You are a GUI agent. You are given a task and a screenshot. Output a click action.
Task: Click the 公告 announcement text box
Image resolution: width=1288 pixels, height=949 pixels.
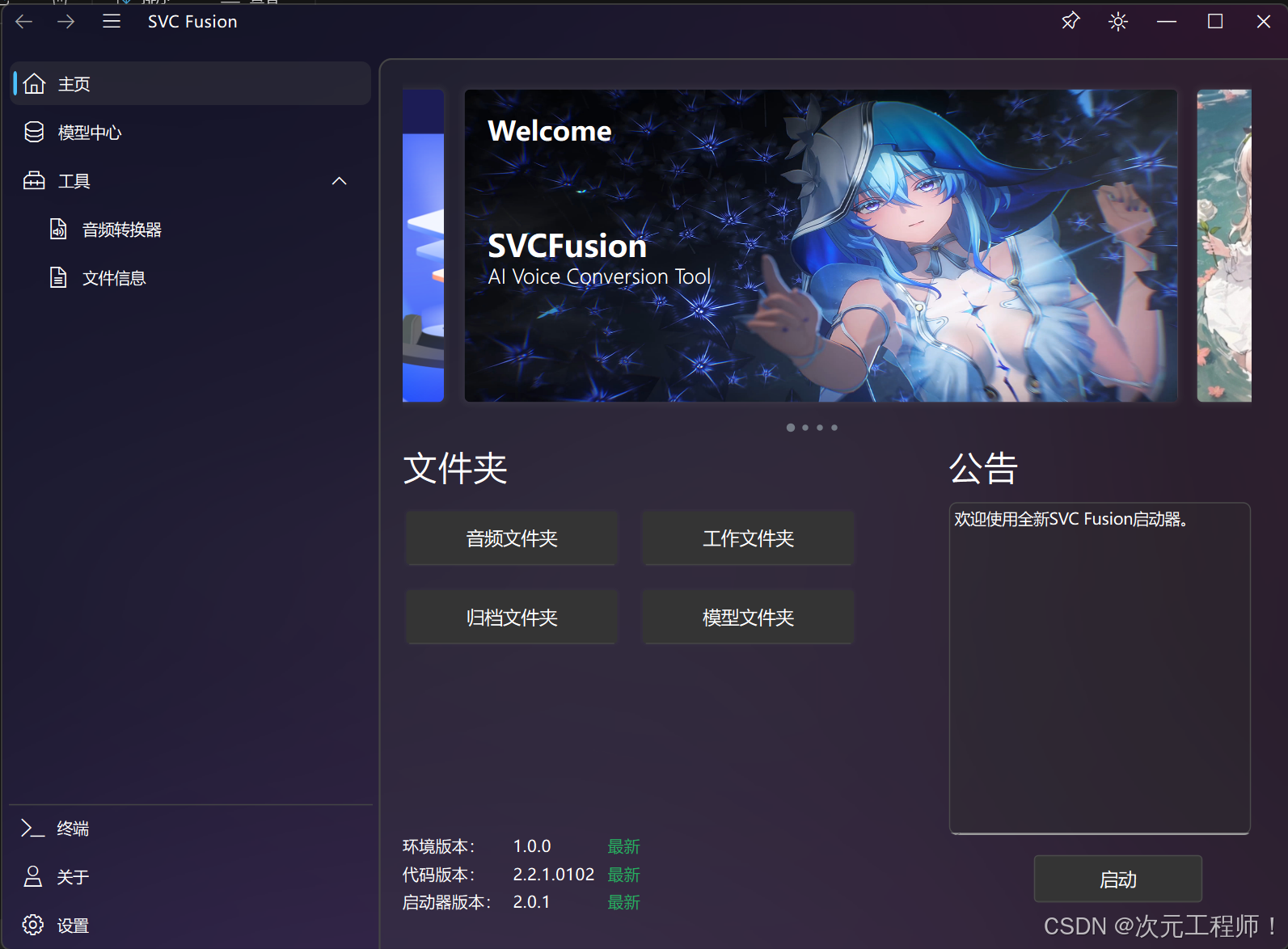pos(1100,668)
